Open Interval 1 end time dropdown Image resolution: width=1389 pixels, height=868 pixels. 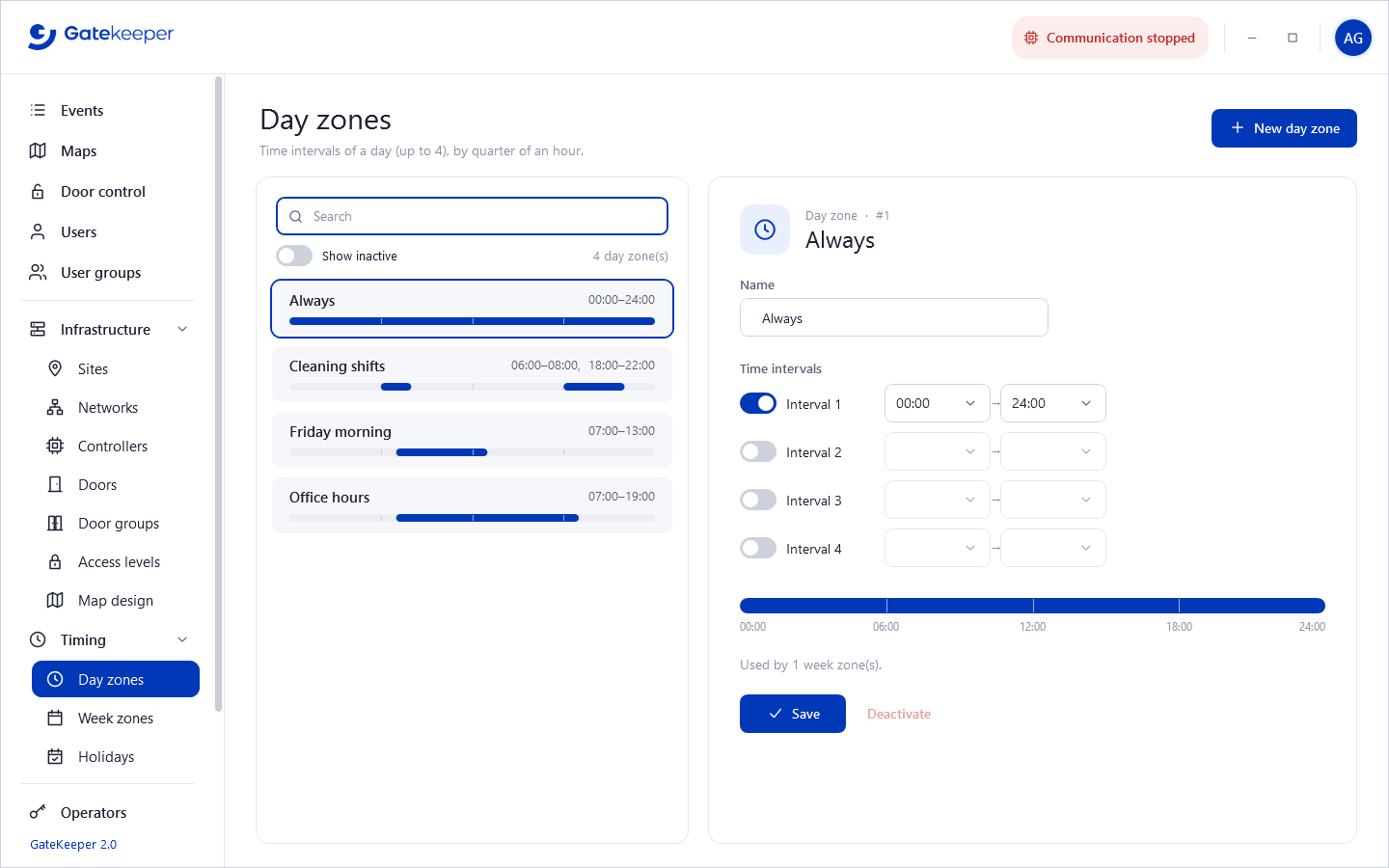point(1053,403)
